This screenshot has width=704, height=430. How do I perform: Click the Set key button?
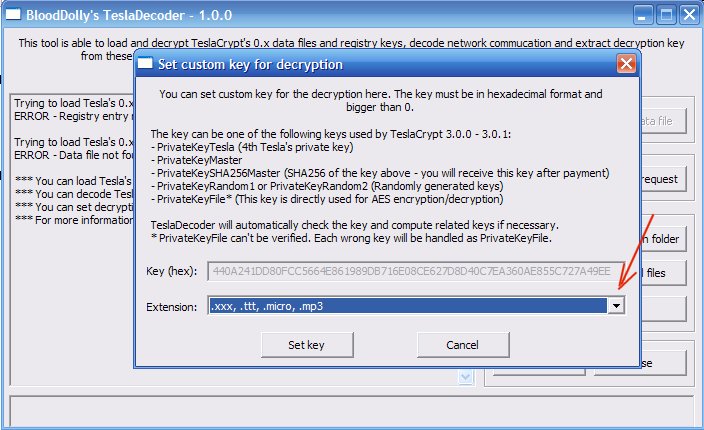click(307, 345)
